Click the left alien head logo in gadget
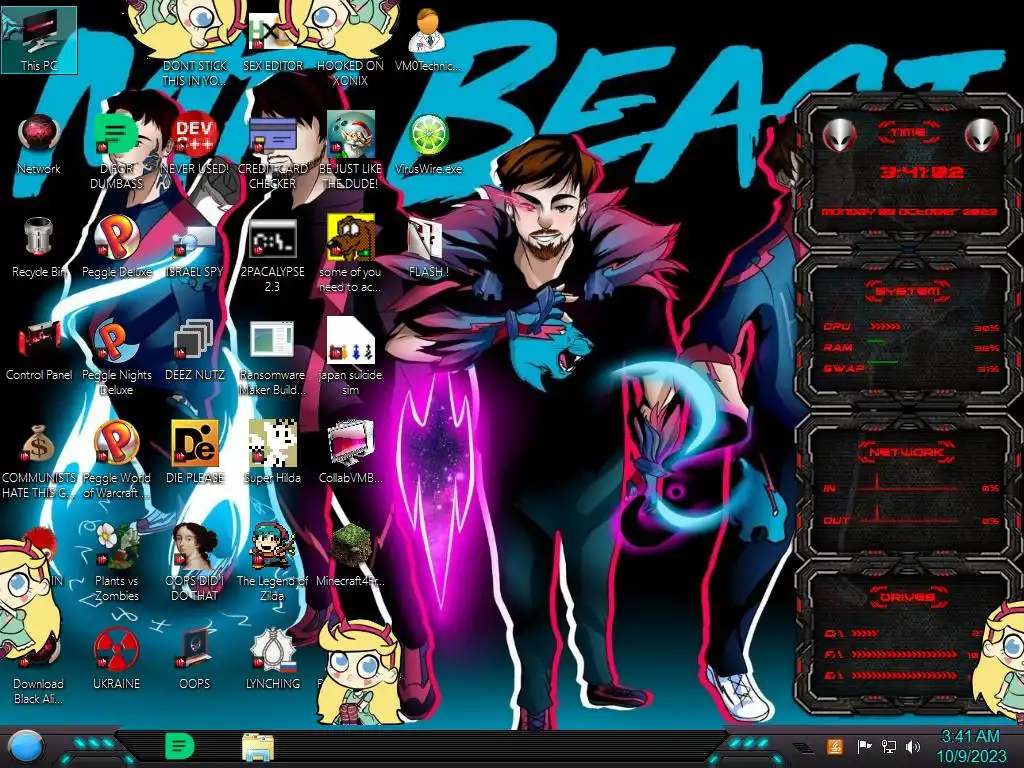Viewport: 1024px width, 768px height. pyautogui.click(x=840, y=136)
